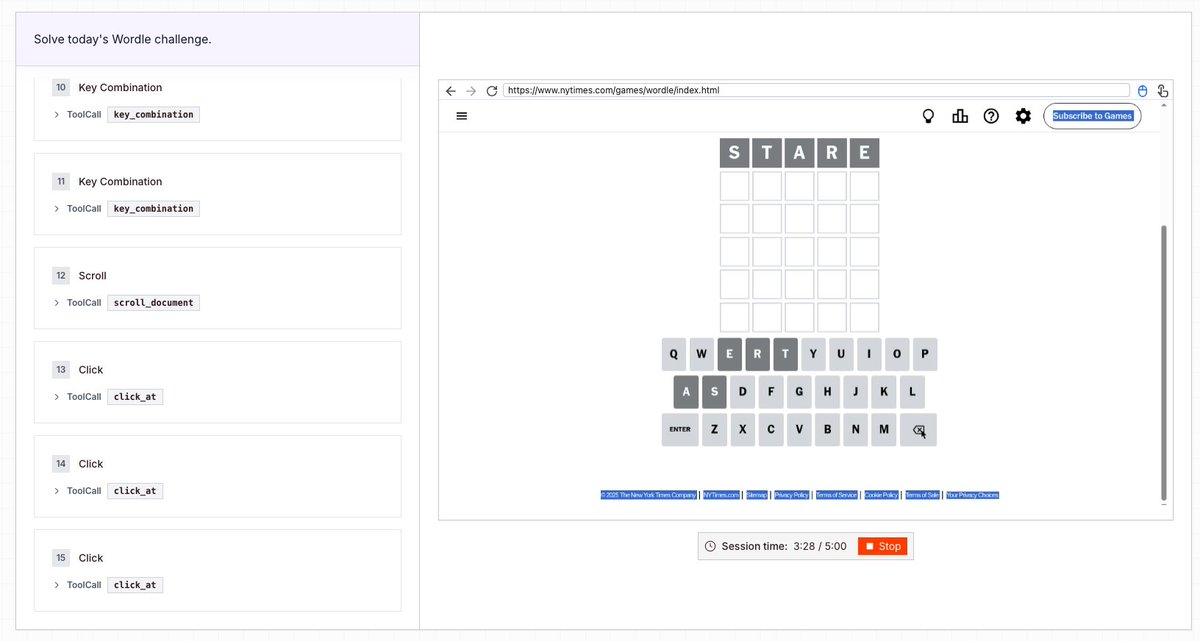Click the browser forward arrow
This screenshot has height=641, width=1200.
pyautogui.click(x=470, y=90)
